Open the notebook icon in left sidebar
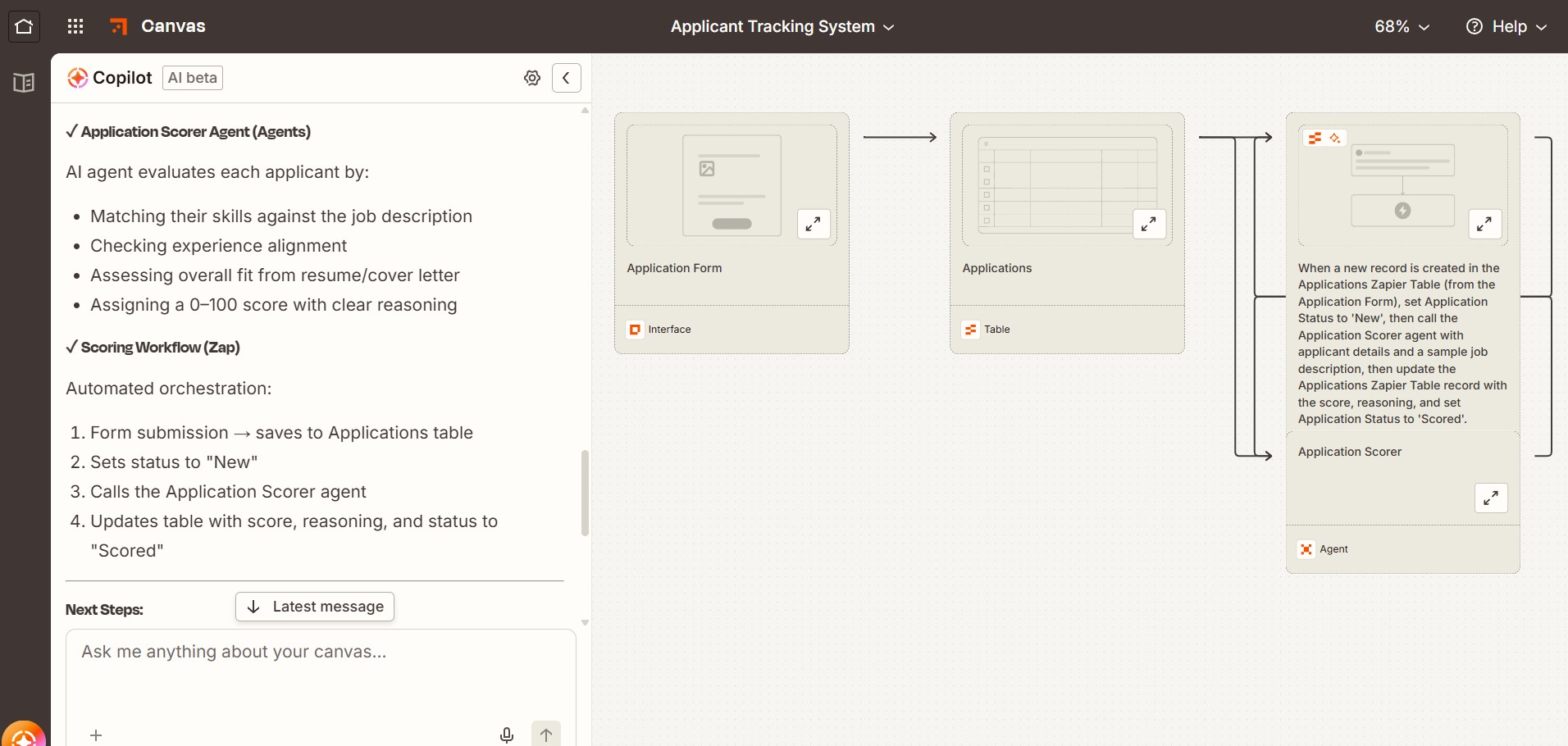The width and height of the screenshot is (1568, 746). 24,83
